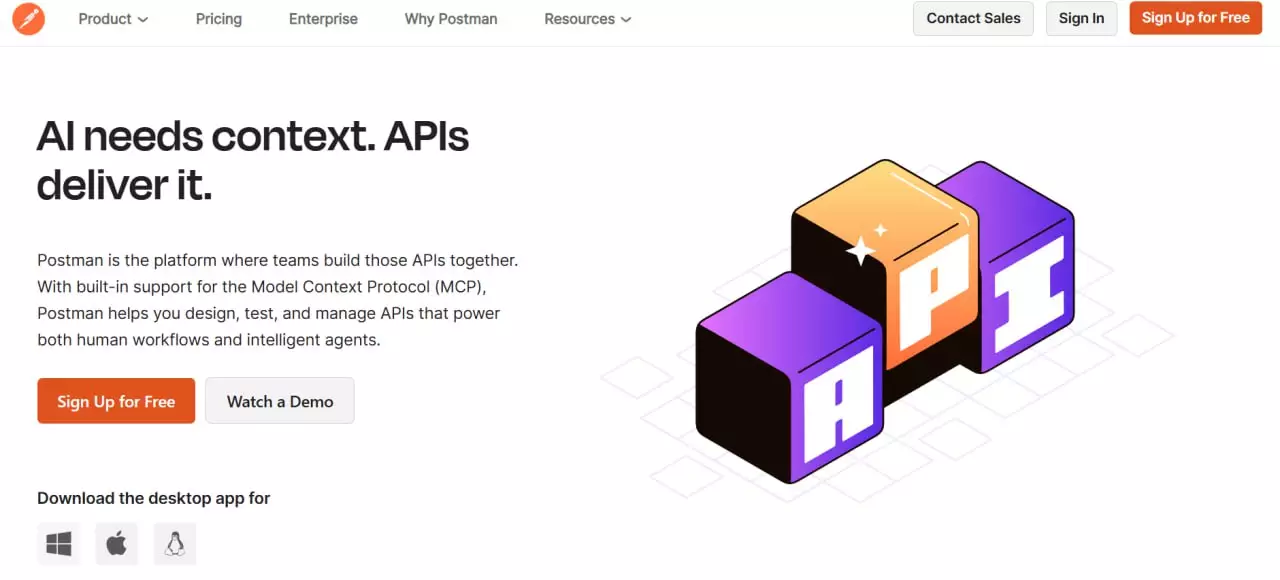Expand the Product dropdown chevron
This screenshot has height=580, width=1280.
(x=143, y=20)
